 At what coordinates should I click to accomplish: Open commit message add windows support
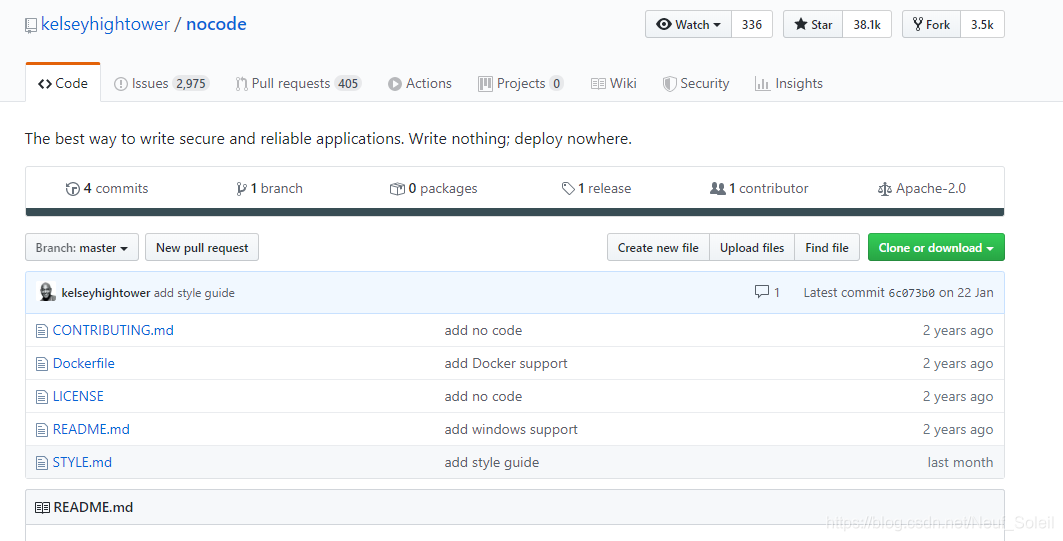pyautogui.click(x=511, y=429)
